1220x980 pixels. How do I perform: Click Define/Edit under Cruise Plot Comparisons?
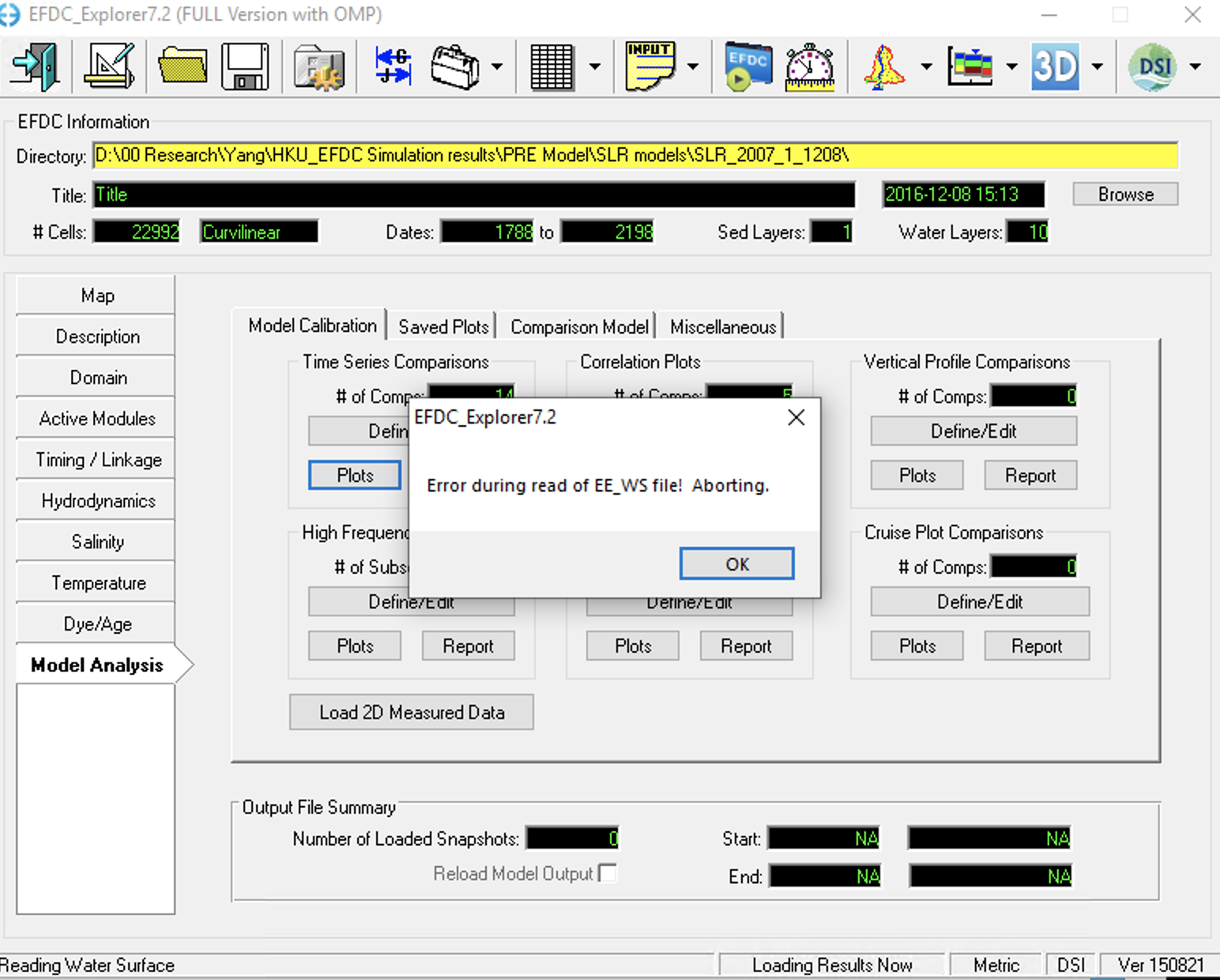click(x=980, y=601)
